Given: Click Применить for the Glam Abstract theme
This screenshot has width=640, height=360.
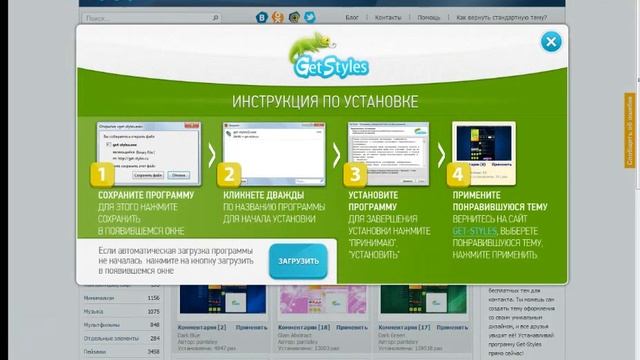Looking at the screenshot, I should (x=352, y=327).
